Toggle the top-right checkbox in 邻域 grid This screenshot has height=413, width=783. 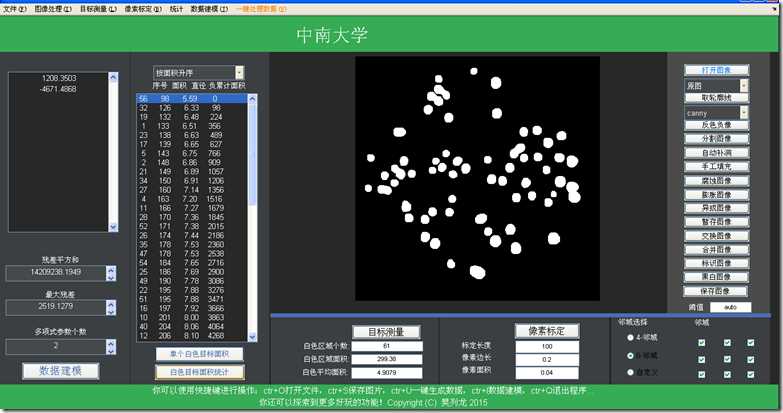point(751,343)
